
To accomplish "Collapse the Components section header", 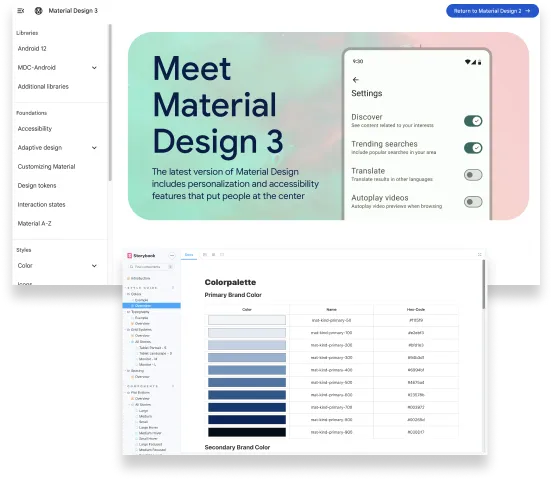I will click(142, 386).
